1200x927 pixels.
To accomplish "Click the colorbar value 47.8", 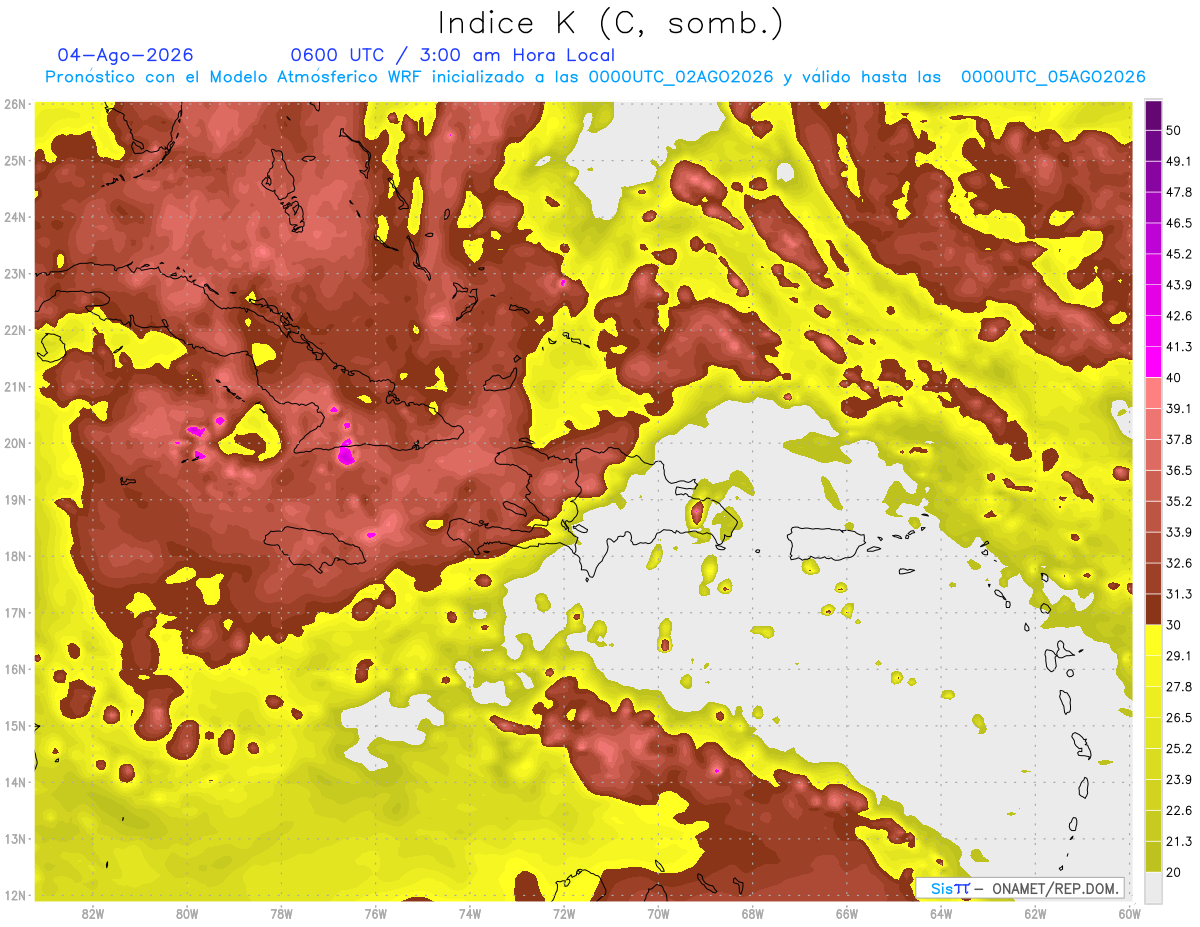I will pyautogui.click(x=1178, y=192).
